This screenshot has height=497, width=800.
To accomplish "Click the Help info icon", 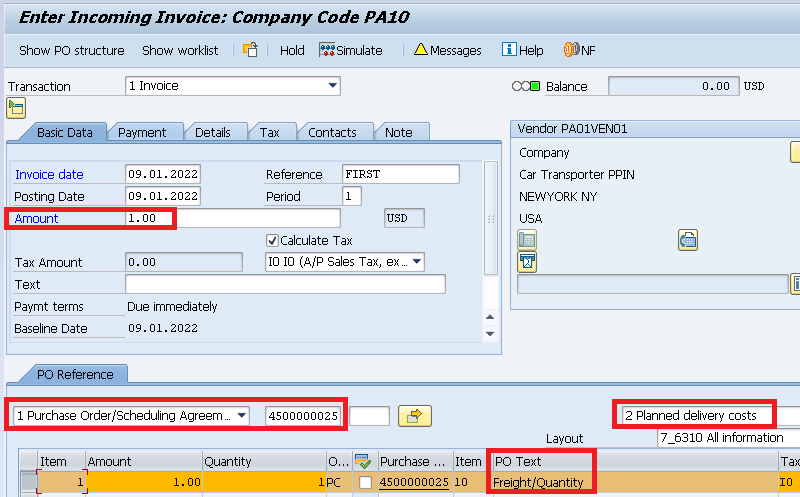I will pyautogui.click(x=522, y=50).
